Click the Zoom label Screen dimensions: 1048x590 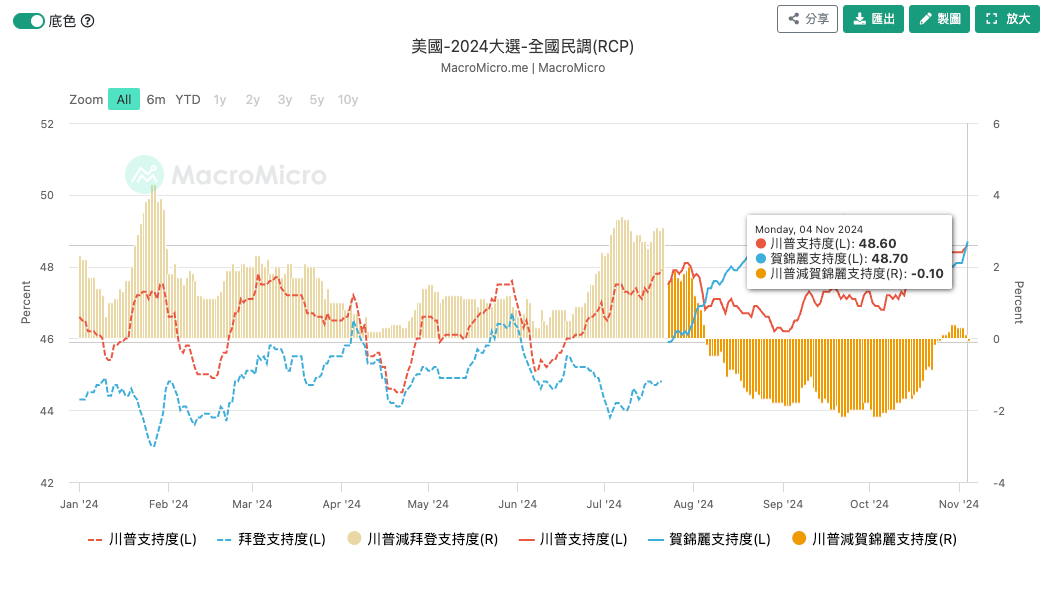86,100
